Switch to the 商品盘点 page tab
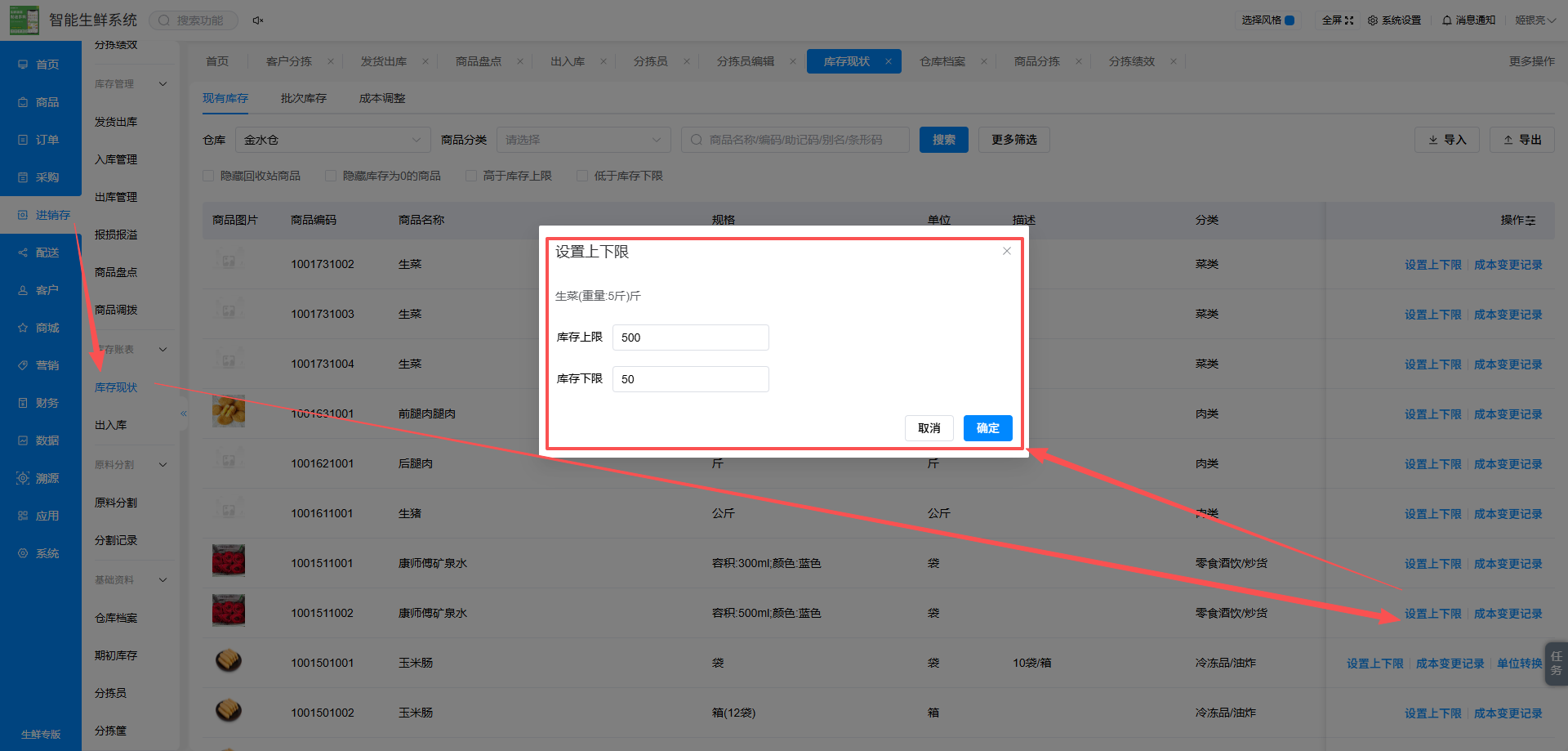Screen dimensions: 1568x751 (x=479, y=61)
